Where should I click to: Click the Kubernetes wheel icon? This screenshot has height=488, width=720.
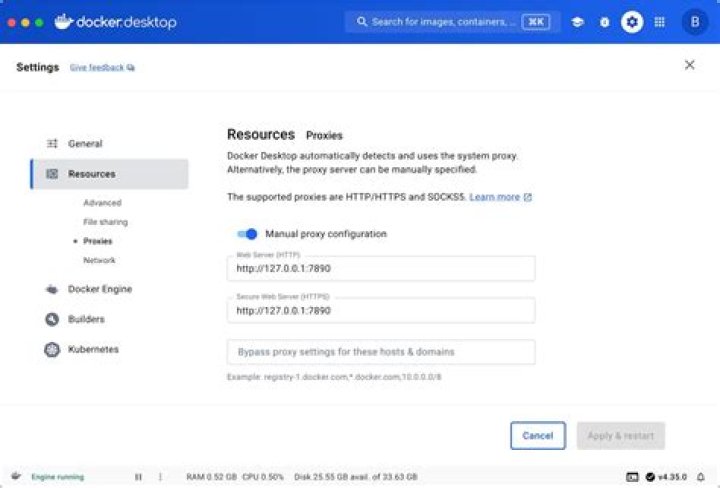click(52, 349)
